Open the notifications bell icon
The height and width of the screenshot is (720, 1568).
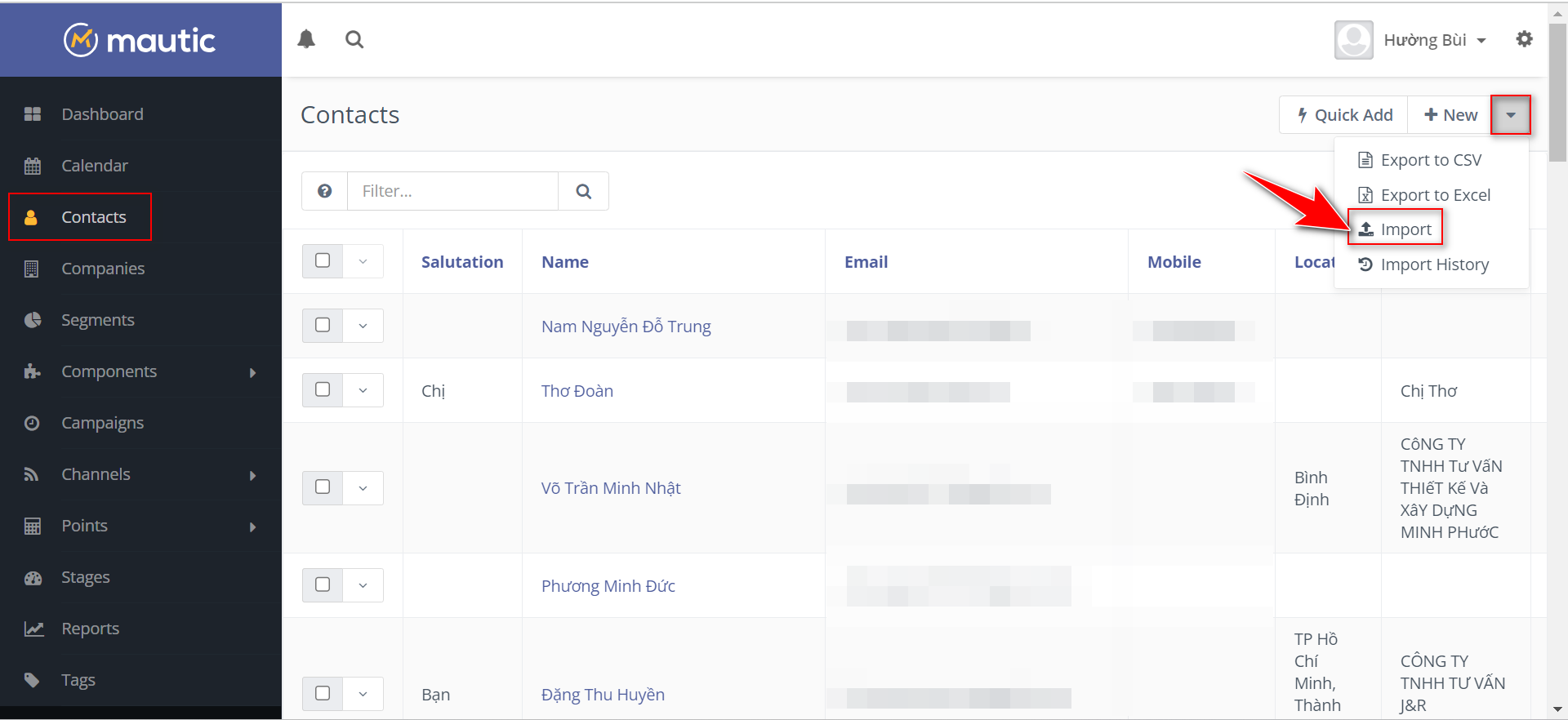click(x=306, y=39)
